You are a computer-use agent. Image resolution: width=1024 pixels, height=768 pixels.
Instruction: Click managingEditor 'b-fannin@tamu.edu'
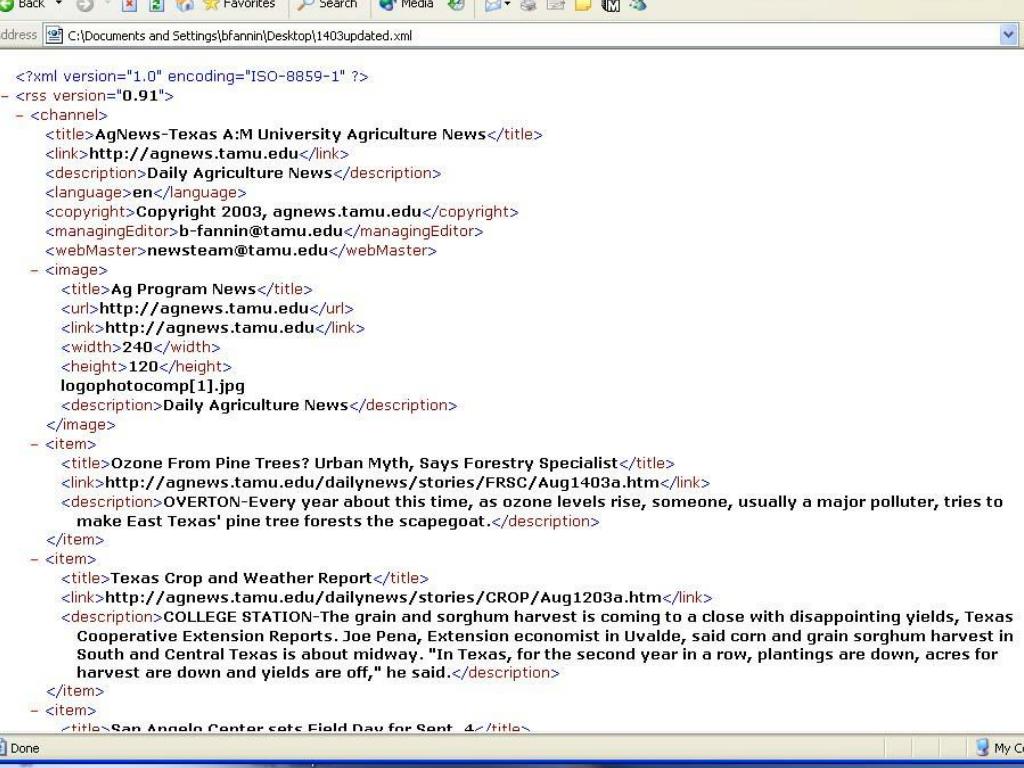(261, 231)
